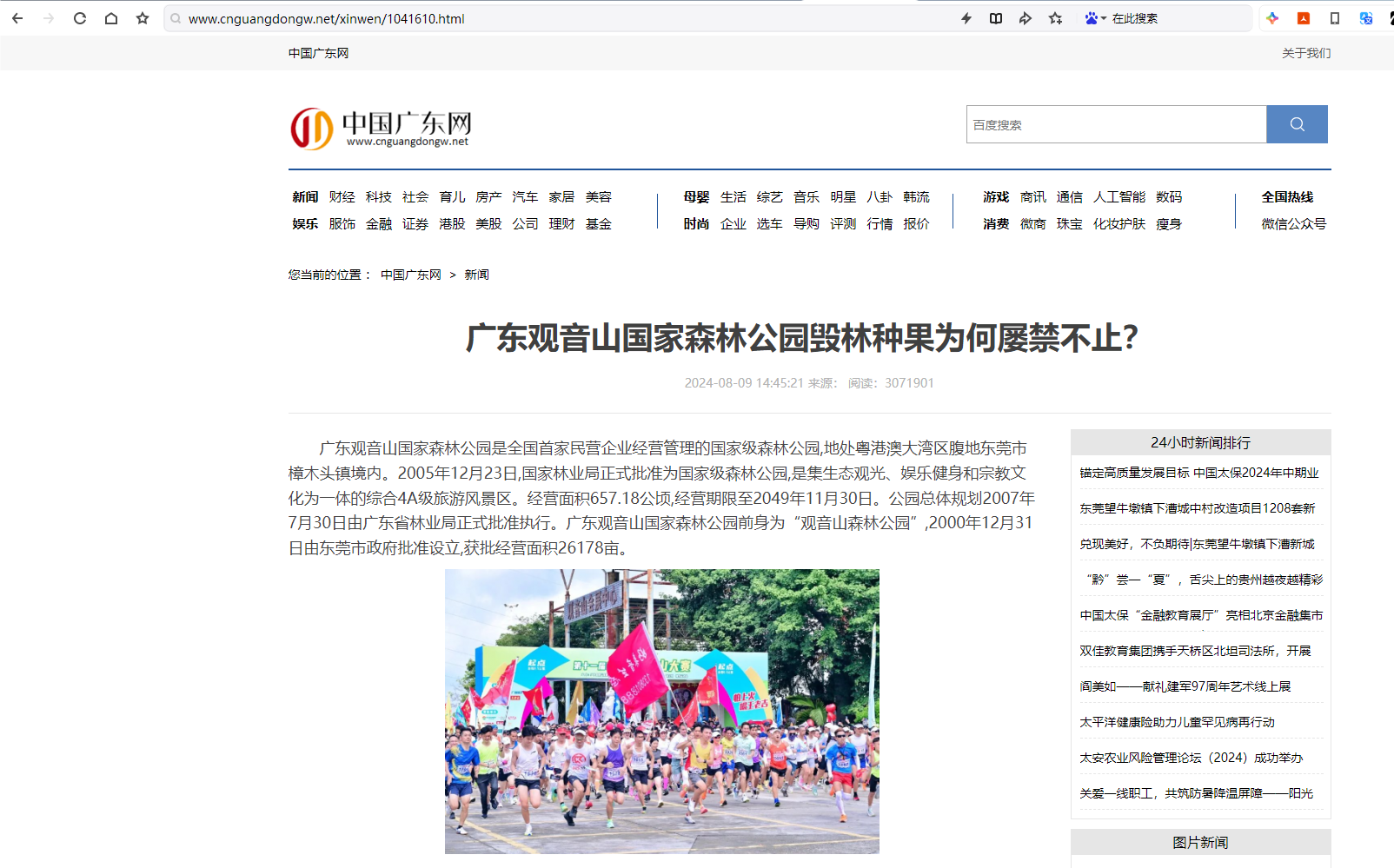Click the lightning bolt speed mode icon
Screen dimensions: 1394x868
tap(966, 18)
